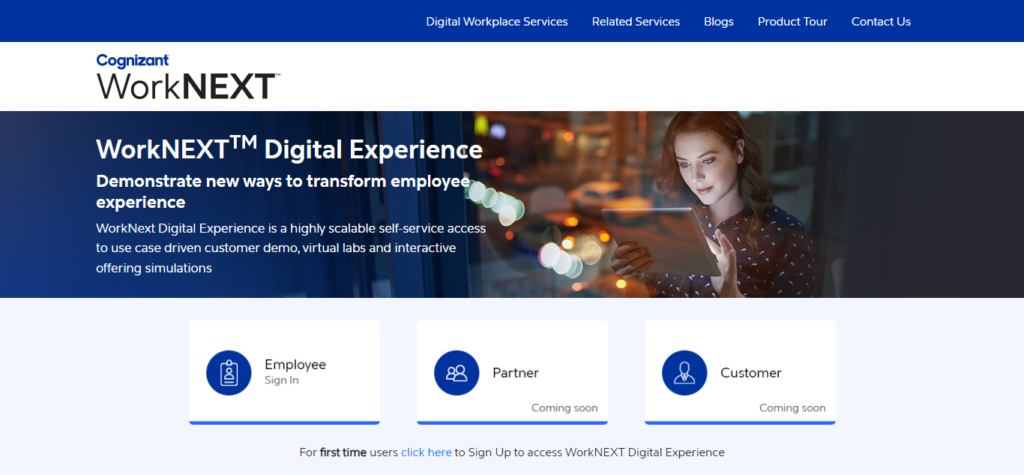The height and width of the screenshot is (475, 1024).
Task: Go to Blogs in the navigation bar
Action: click(718, 21)
